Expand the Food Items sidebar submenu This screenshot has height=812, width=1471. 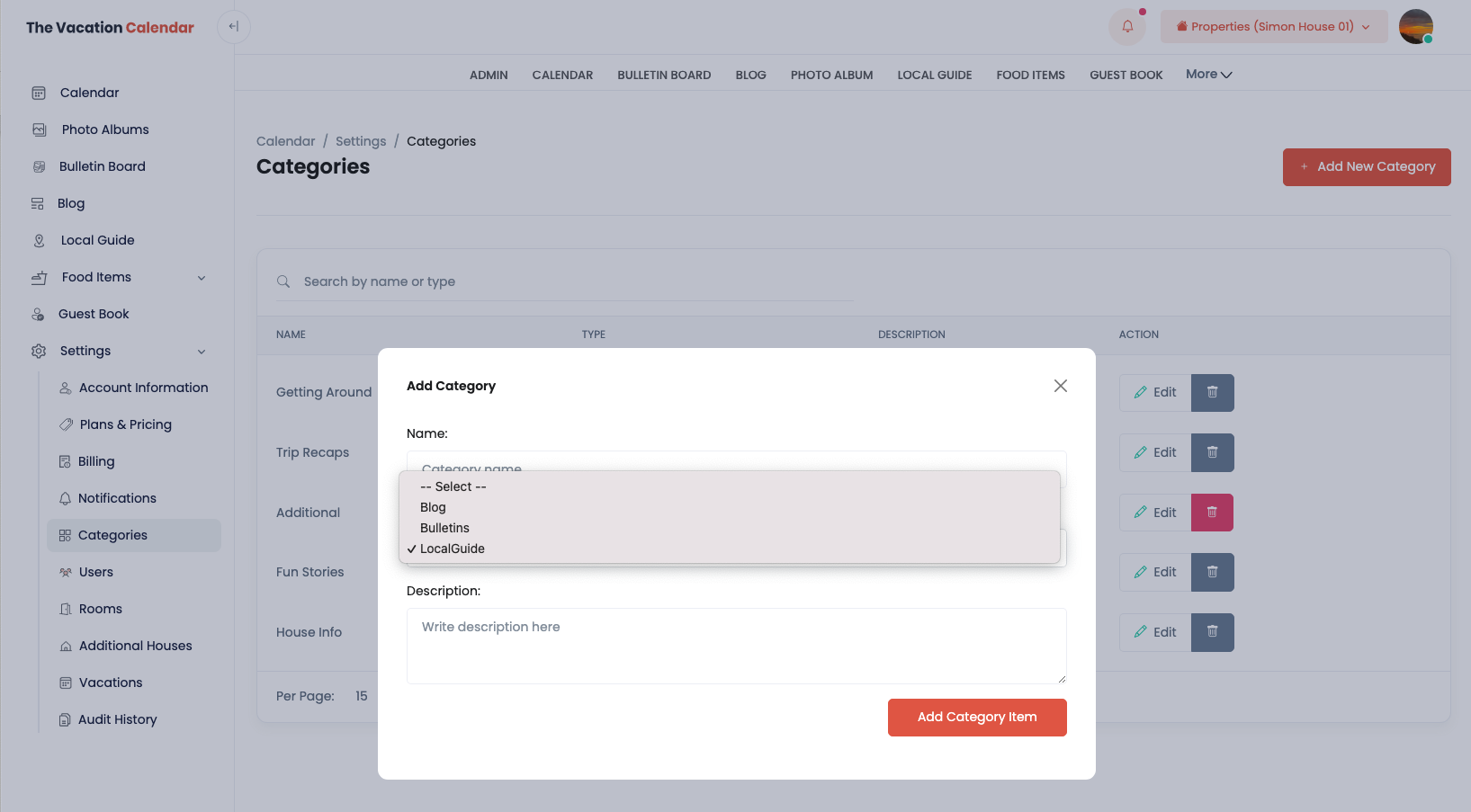point(202,278)
